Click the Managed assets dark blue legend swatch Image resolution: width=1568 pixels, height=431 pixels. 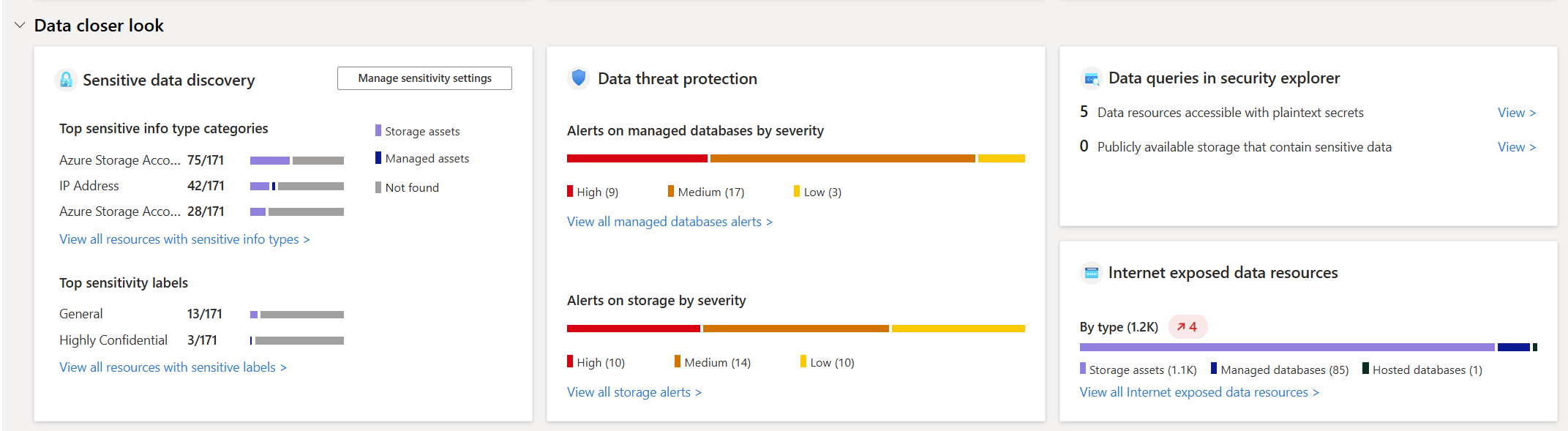(x=378, y=158)
